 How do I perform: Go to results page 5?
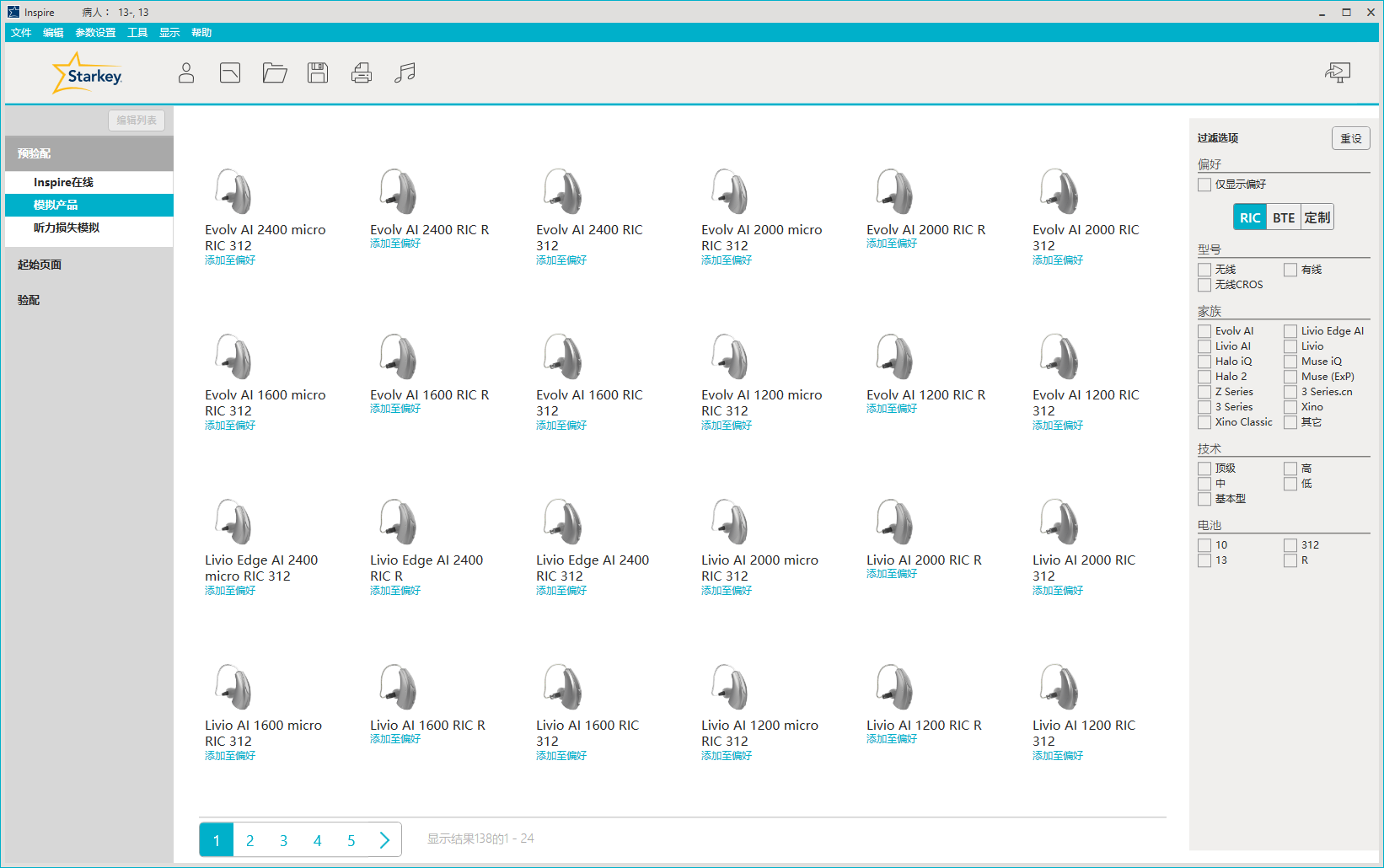pyautogui.click(x=351, y=840)
